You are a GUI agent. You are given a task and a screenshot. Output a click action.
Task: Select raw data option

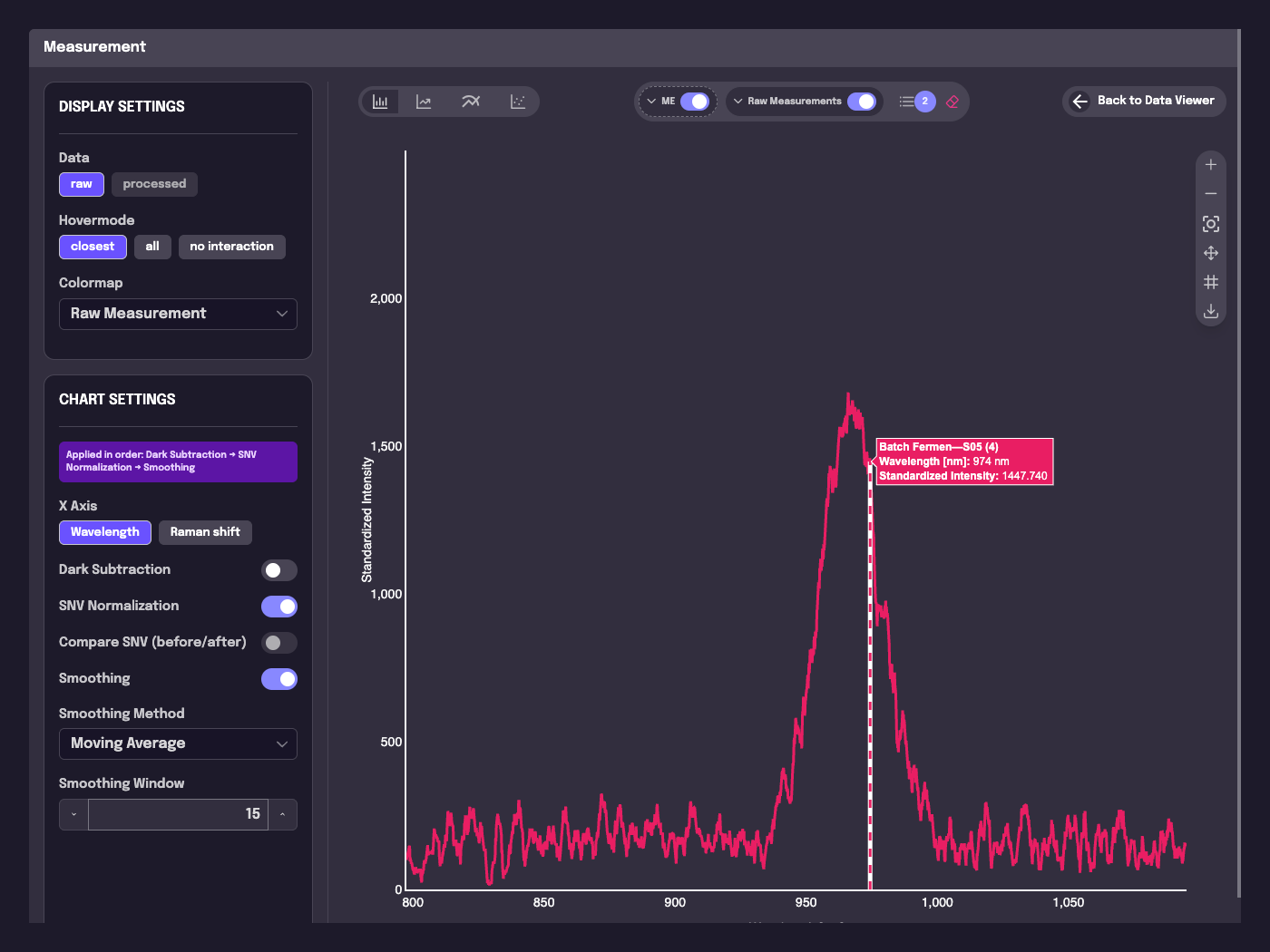tap(82, 184)
